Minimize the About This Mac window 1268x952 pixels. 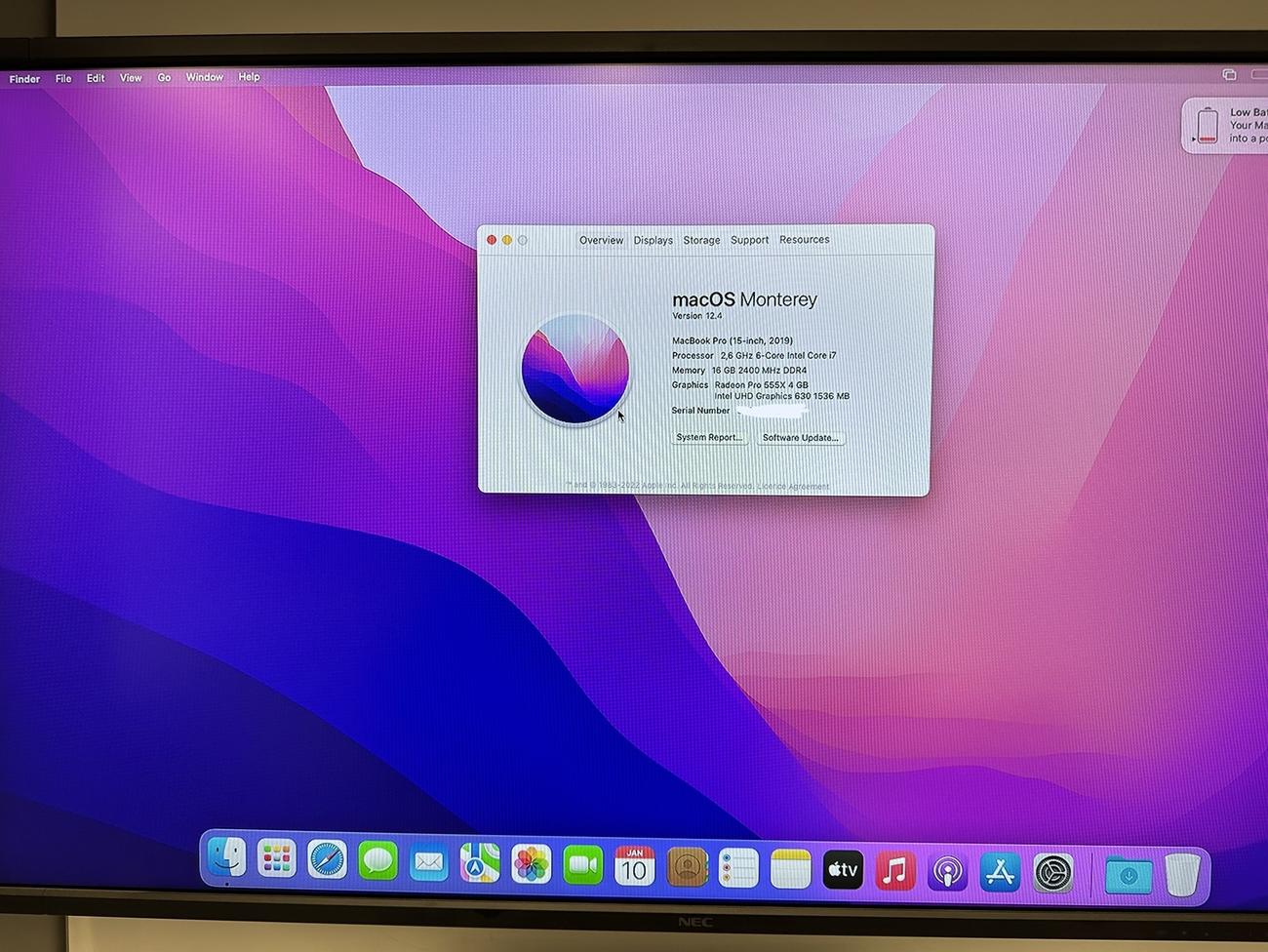point(507,240)
